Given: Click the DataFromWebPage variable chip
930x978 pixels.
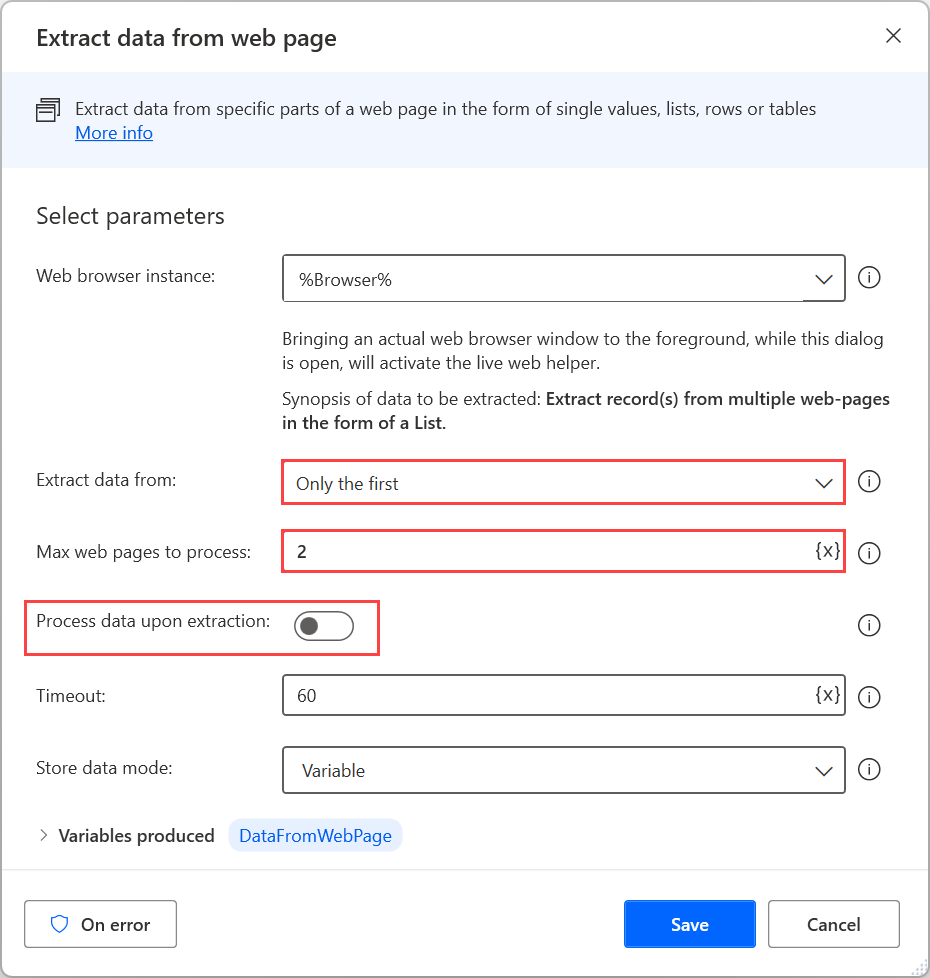Looking at the screenshot, I should click(x=315, y=835).
